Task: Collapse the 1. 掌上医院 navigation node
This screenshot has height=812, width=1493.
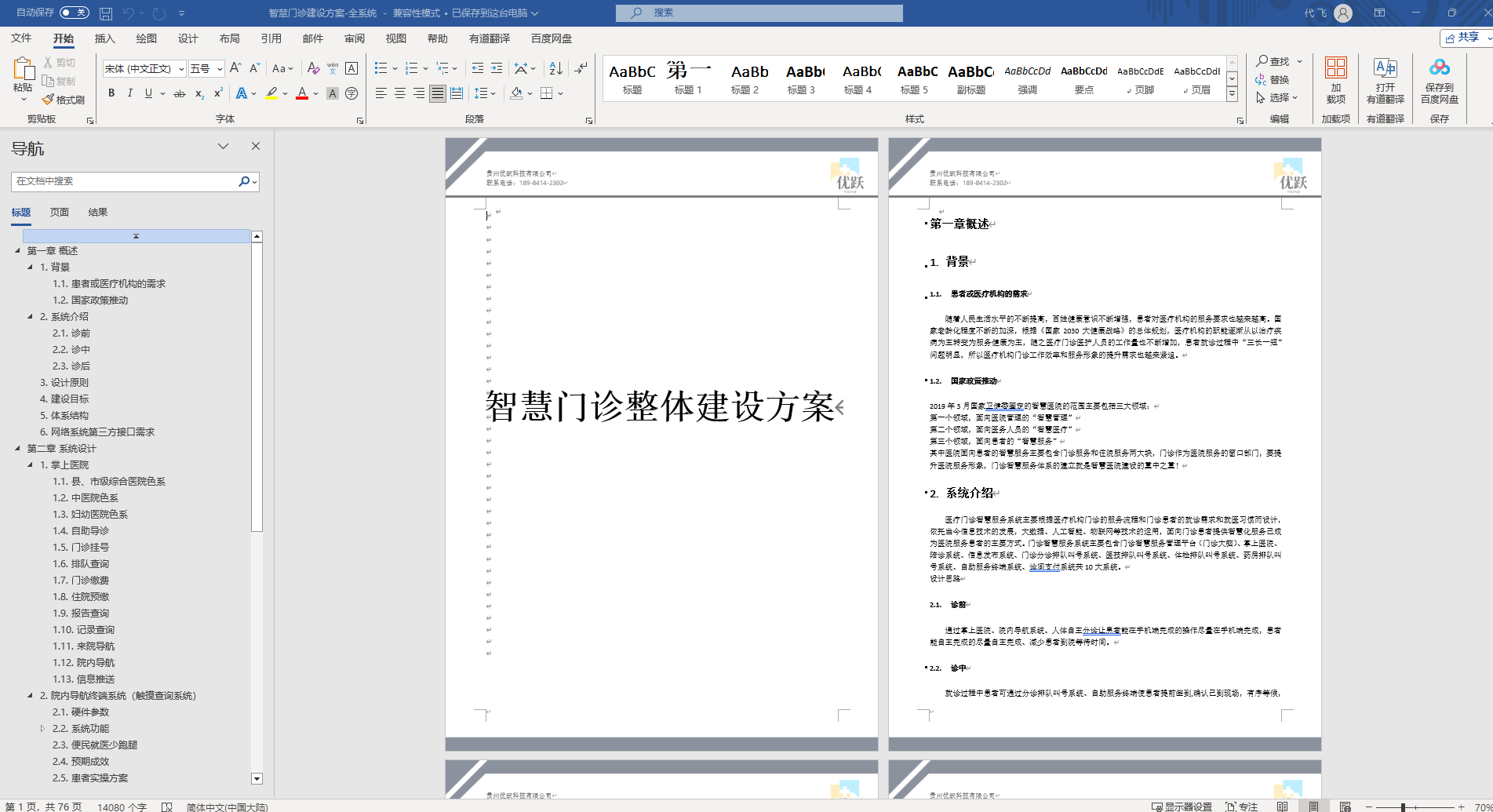Action: (x=30, y=465)
